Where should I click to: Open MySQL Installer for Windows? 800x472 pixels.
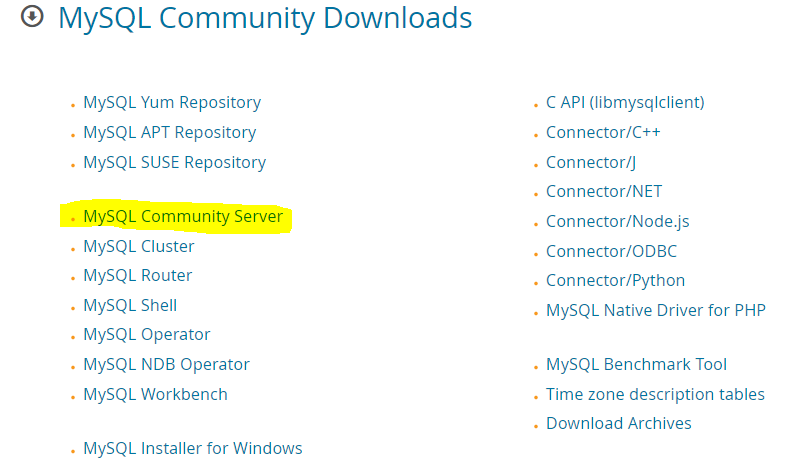(193, 448)
